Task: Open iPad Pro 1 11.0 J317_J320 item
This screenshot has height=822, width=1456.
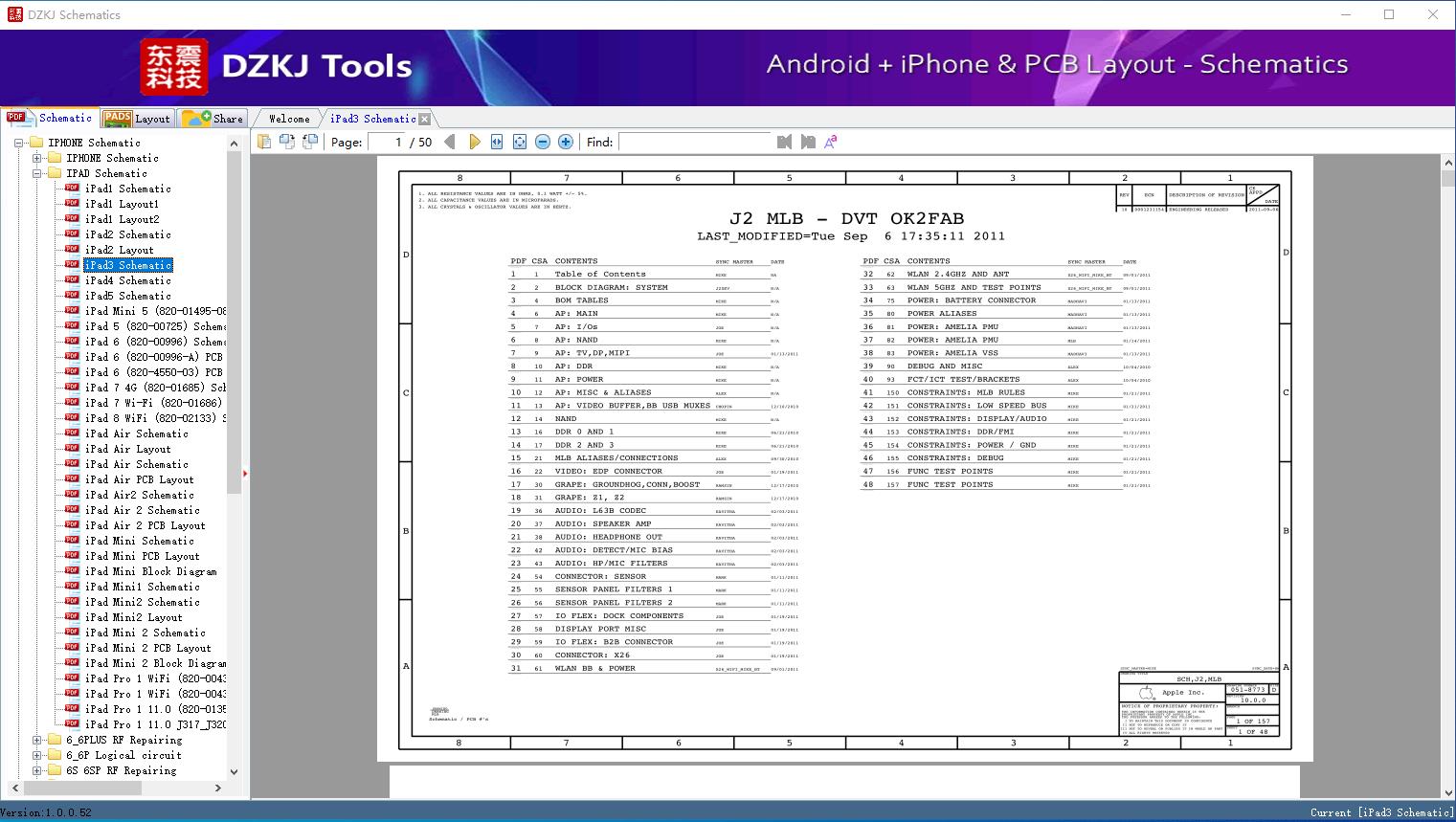Action: pos(155,724)
